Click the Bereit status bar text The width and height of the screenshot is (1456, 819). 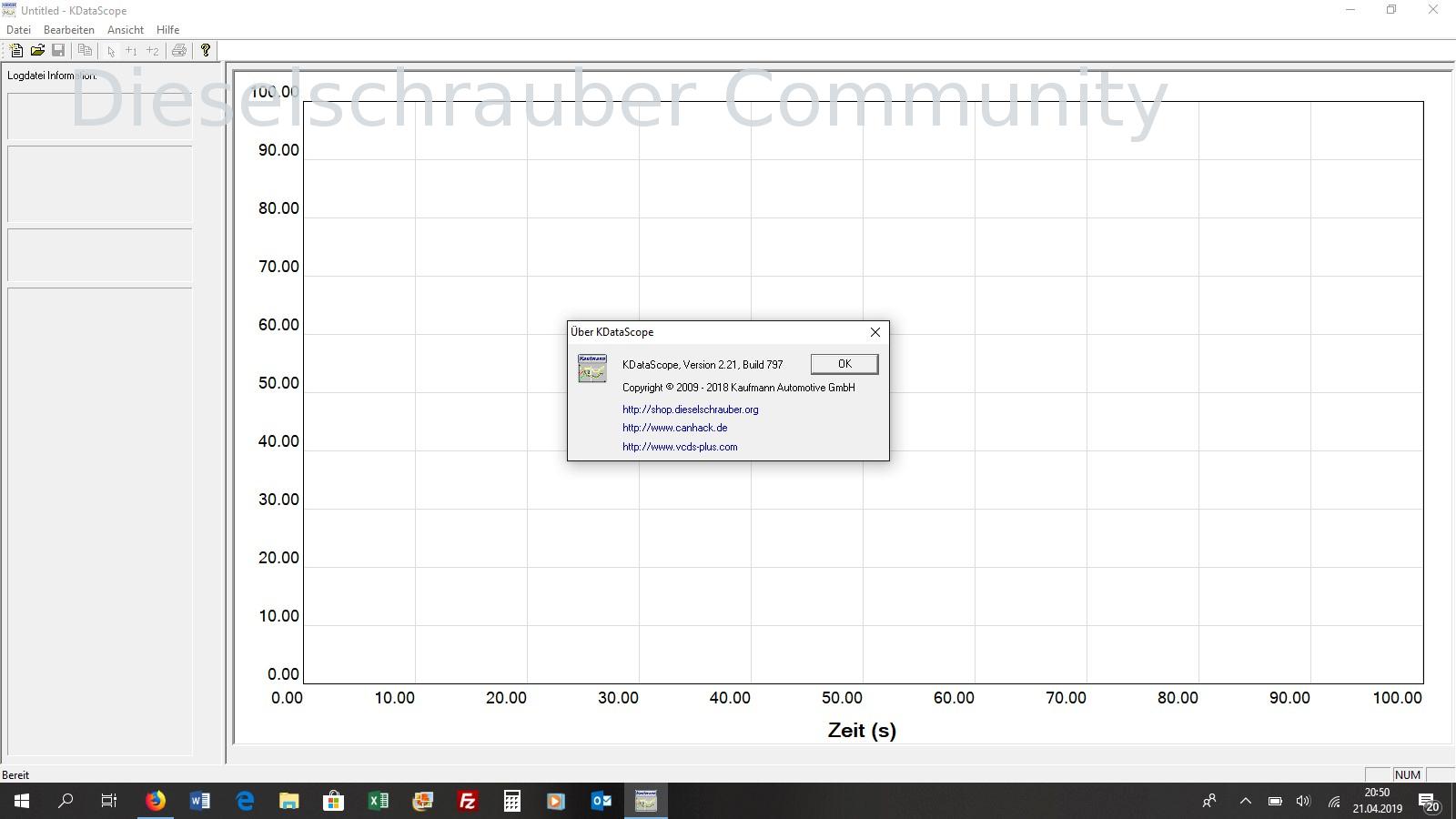(x=15, y=775)
